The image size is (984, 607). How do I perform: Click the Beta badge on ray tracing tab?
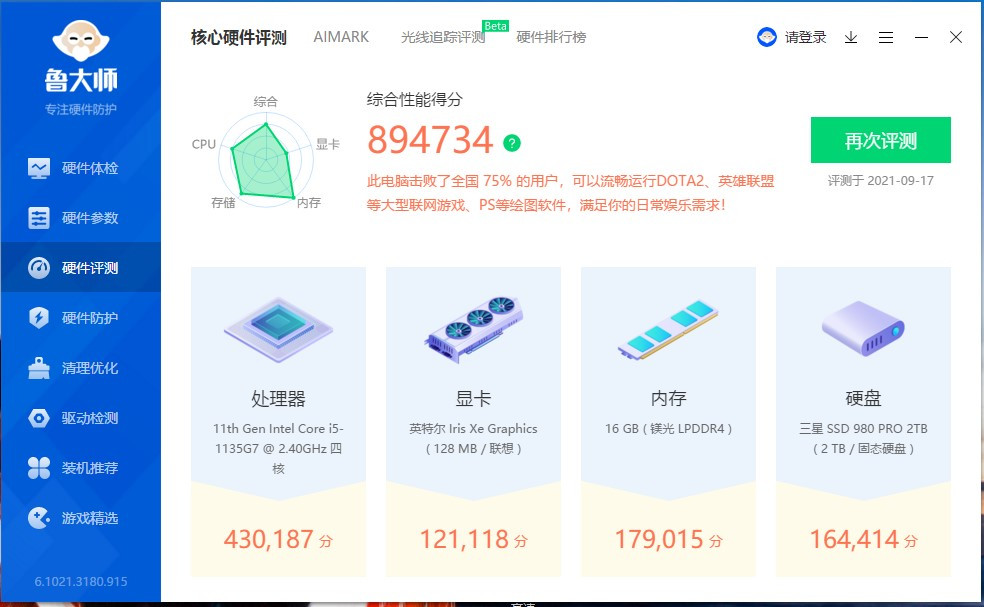point(495,26)
